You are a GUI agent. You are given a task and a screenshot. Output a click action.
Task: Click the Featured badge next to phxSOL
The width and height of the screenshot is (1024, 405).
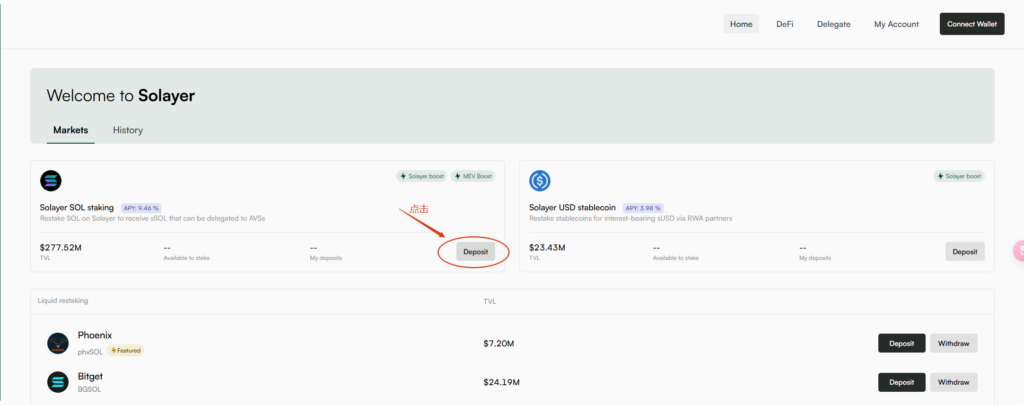[125, 351]
